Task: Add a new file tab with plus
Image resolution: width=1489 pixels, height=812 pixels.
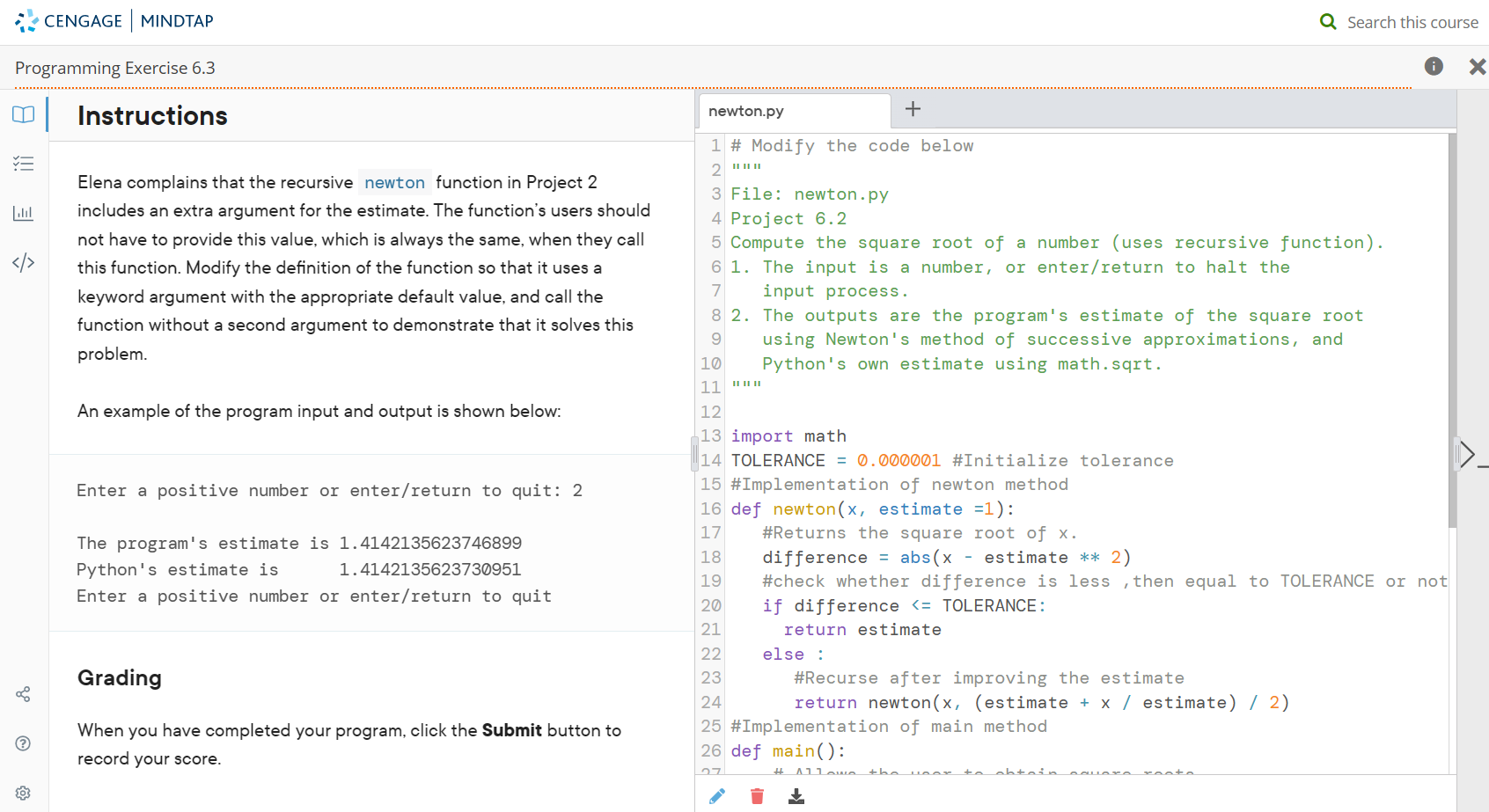Action: pyautogui.click(x=913, y=109)
